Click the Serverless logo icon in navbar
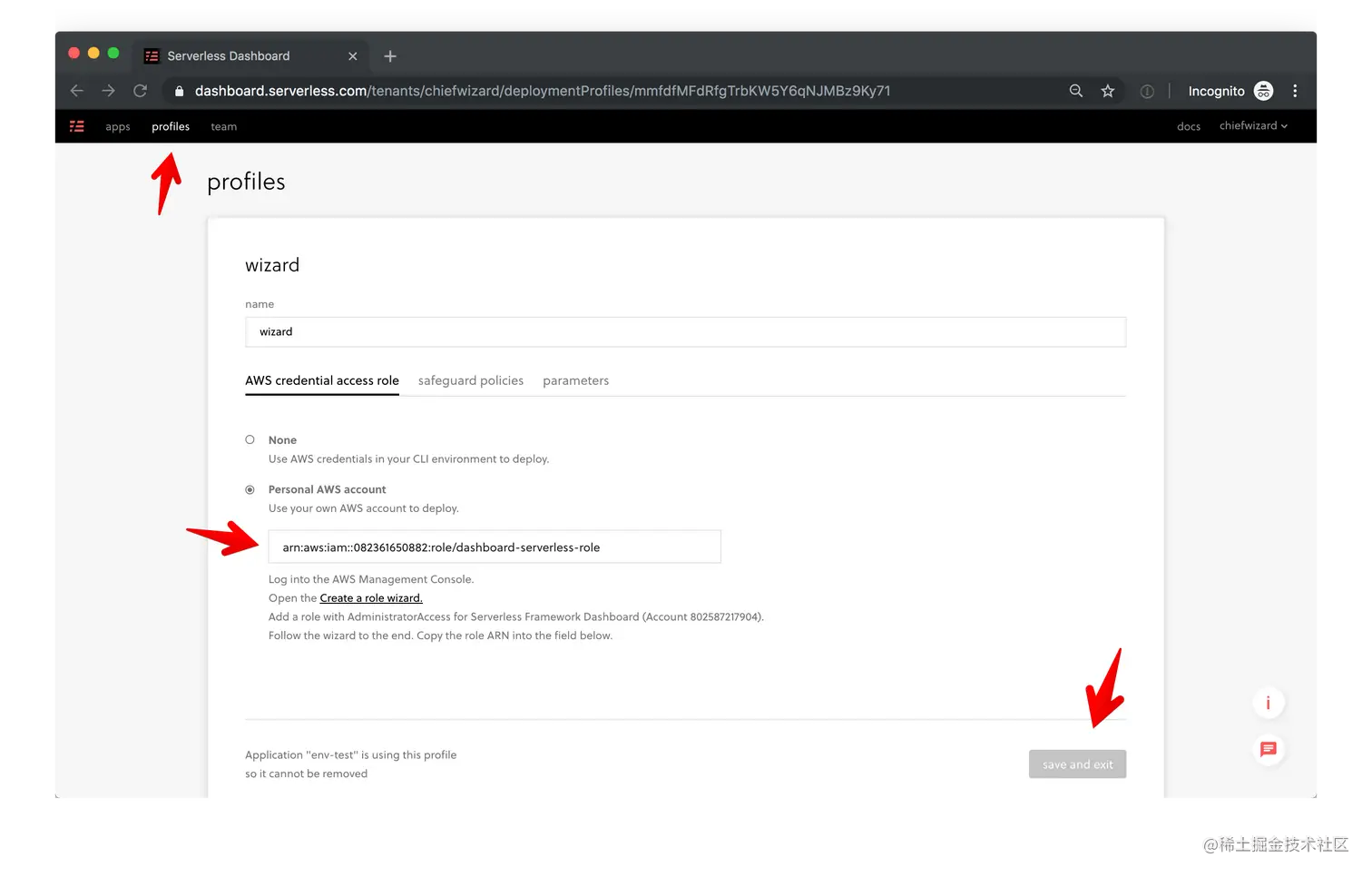 77,126
